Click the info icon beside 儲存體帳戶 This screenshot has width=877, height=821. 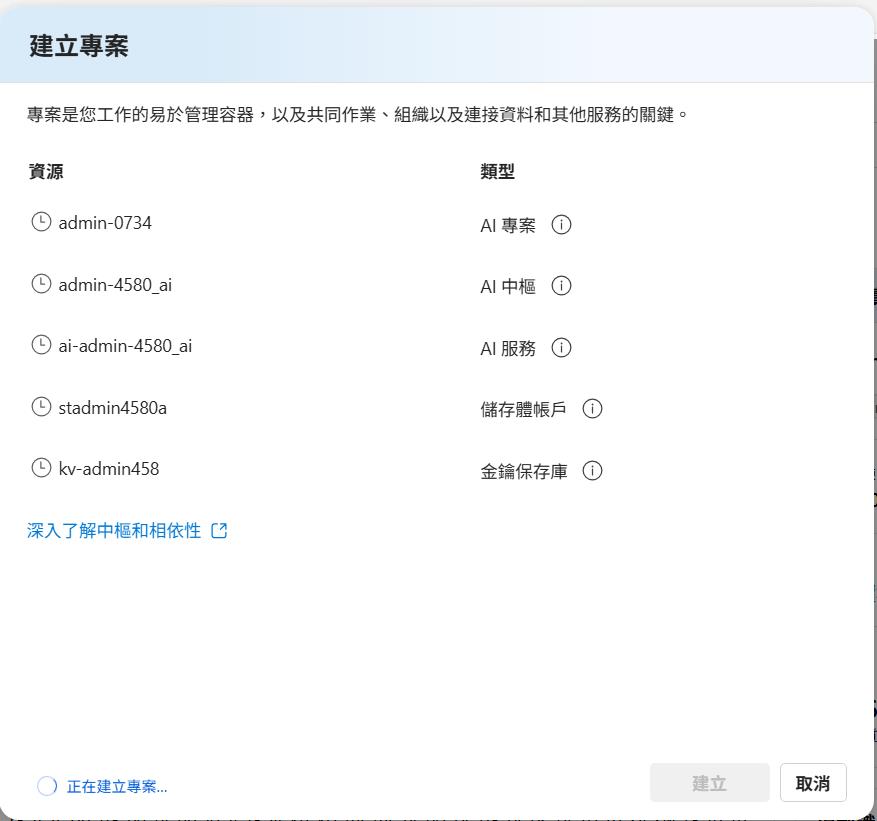[592, 409]
